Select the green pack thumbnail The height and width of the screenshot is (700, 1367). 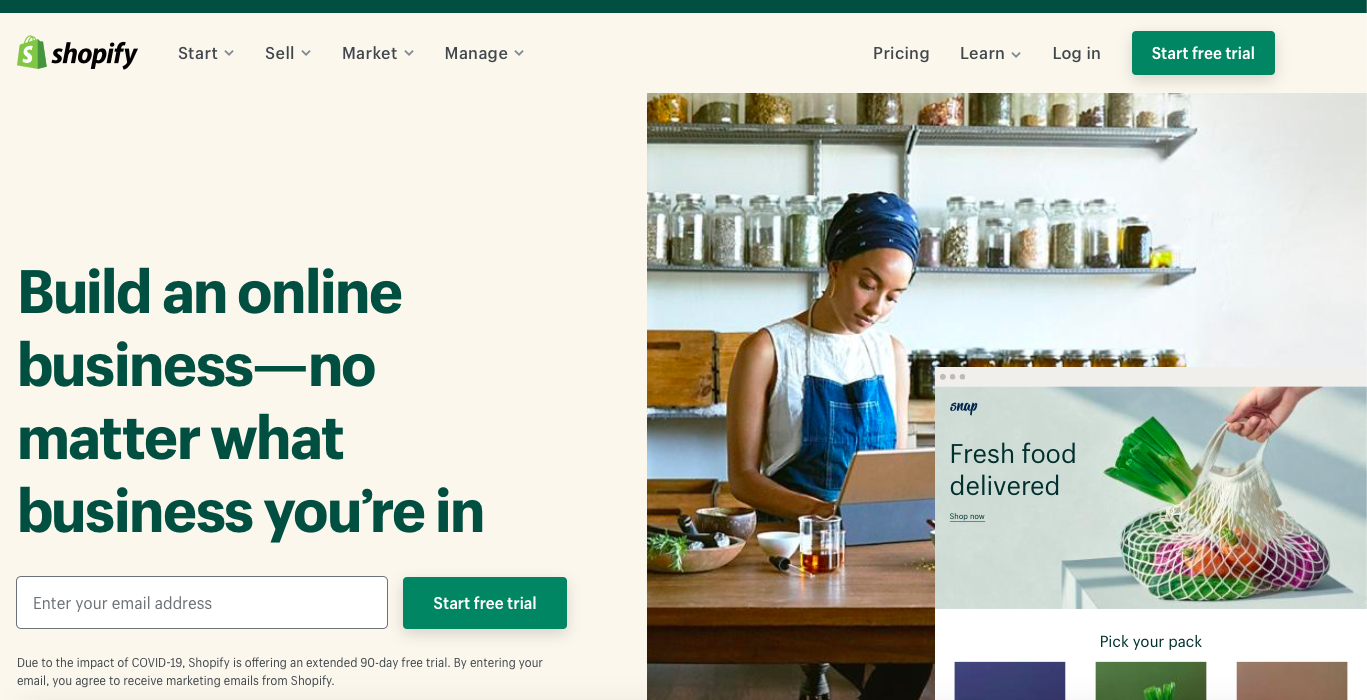click(x=1150, y=680)
